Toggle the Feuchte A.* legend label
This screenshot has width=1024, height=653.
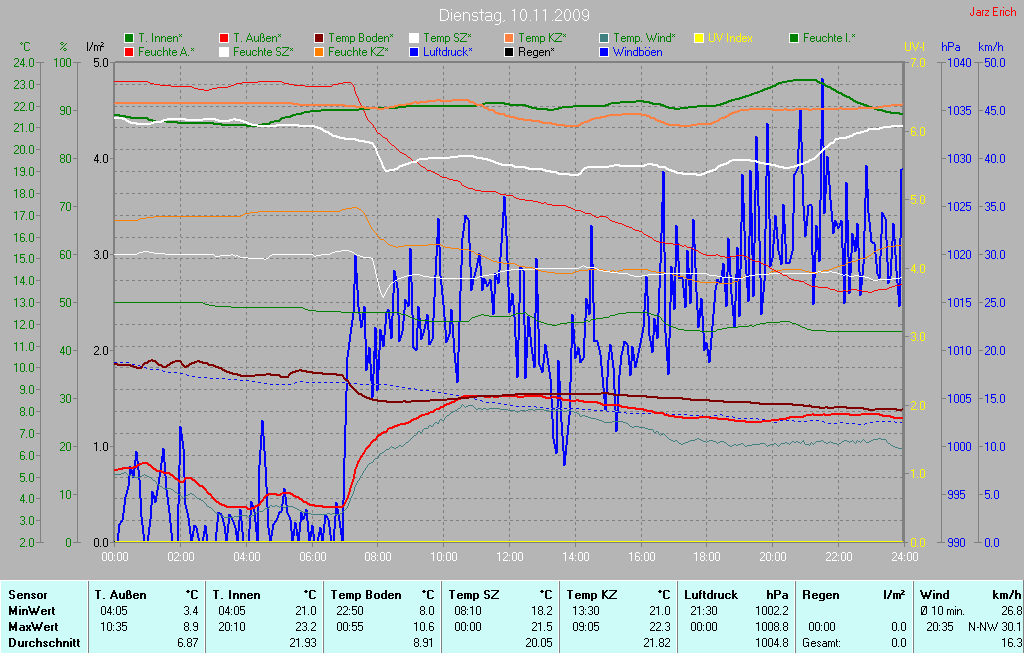pyautogui.click(x=166, y=51)
